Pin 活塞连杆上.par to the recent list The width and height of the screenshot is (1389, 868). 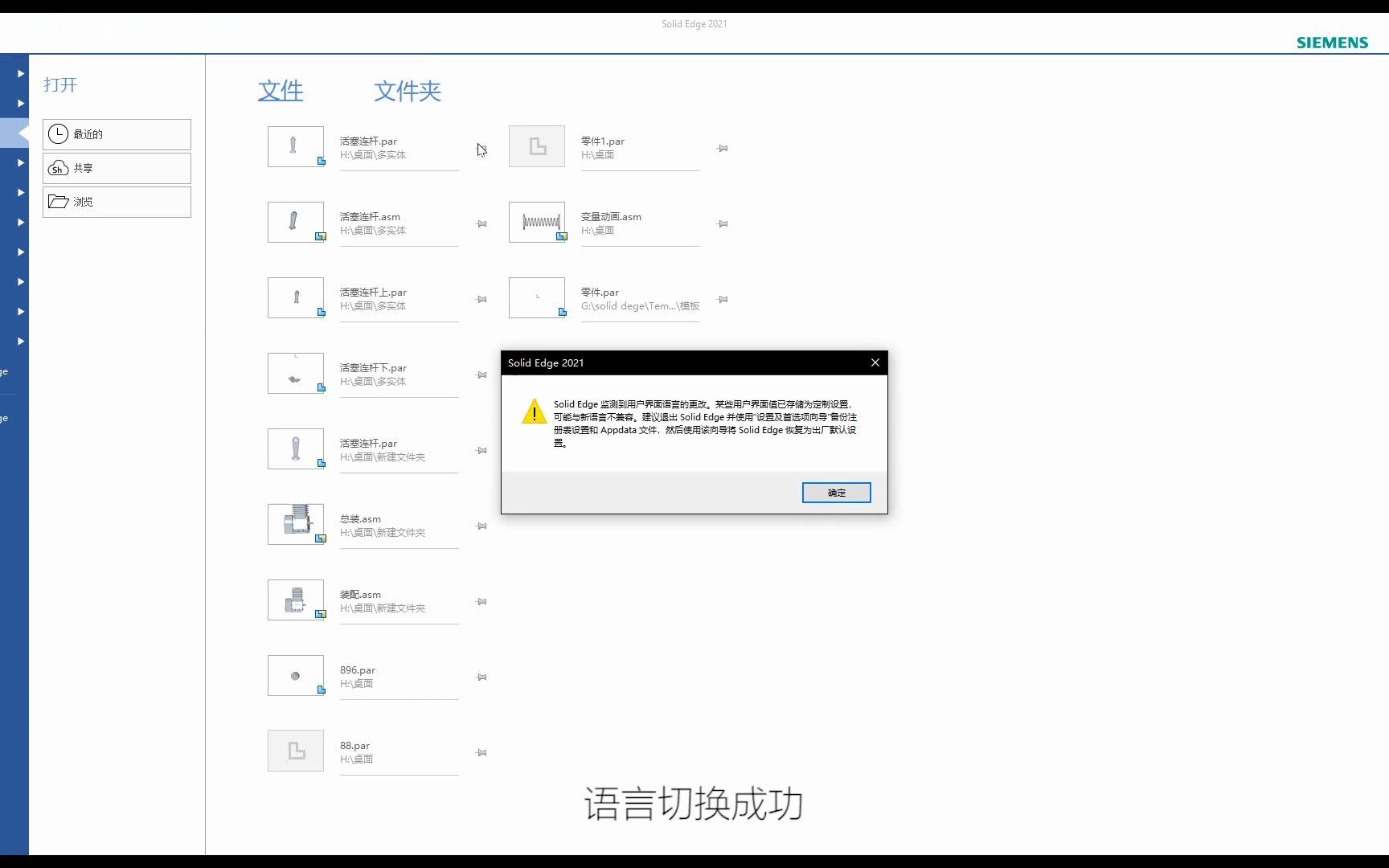481,300
